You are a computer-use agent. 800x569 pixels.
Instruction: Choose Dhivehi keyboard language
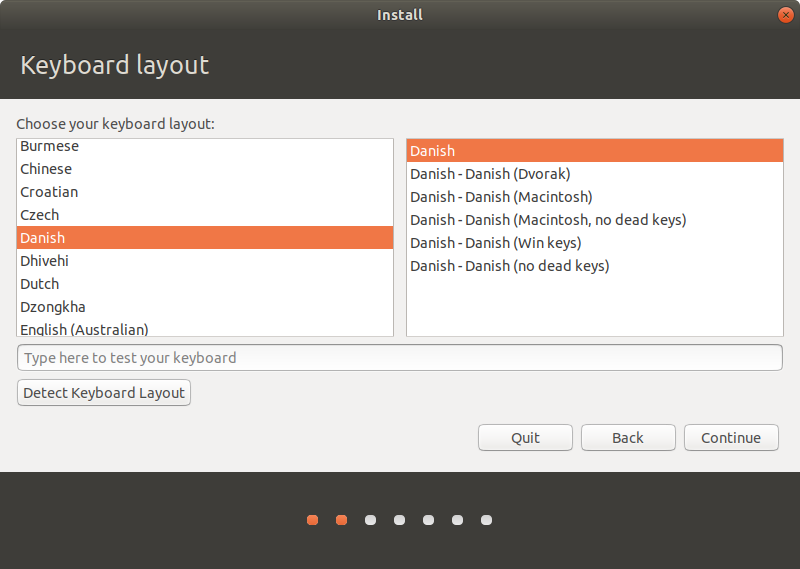point(205,261)
